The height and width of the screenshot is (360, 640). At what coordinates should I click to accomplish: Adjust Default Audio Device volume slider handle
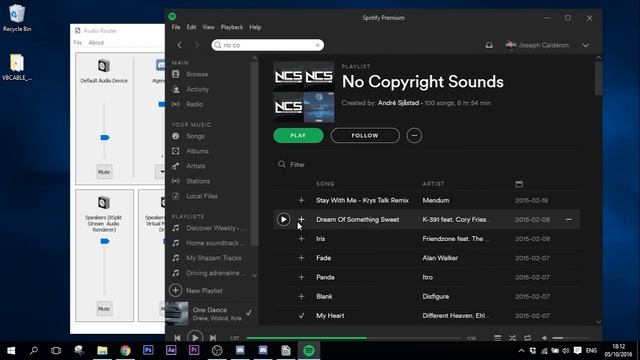(104, 138)
